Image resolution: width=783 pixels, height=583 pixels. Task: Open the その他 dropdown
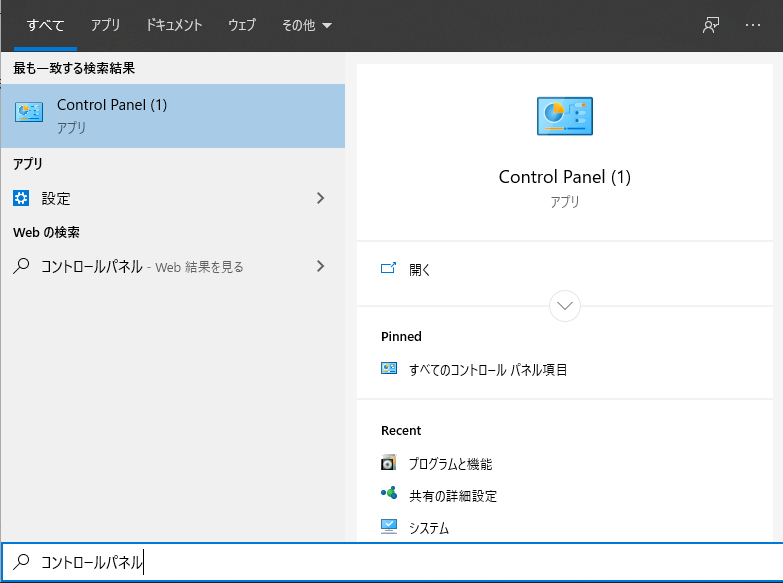pos(307,25)
